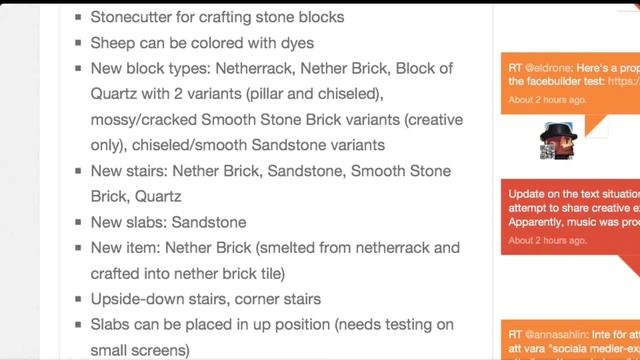Open the @annasahlin mention link

pos(556,334)
